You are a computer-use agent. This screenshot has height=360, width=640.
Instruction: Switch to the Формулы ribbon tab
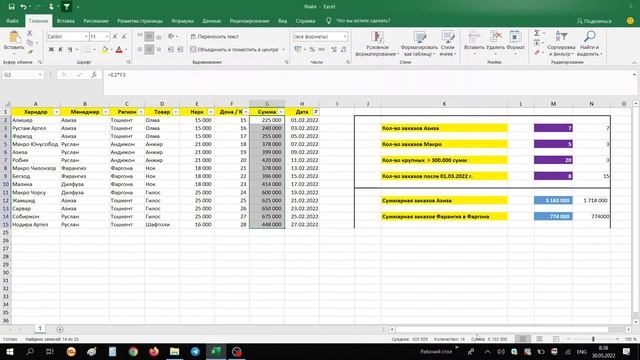click(x=182, y=21)
